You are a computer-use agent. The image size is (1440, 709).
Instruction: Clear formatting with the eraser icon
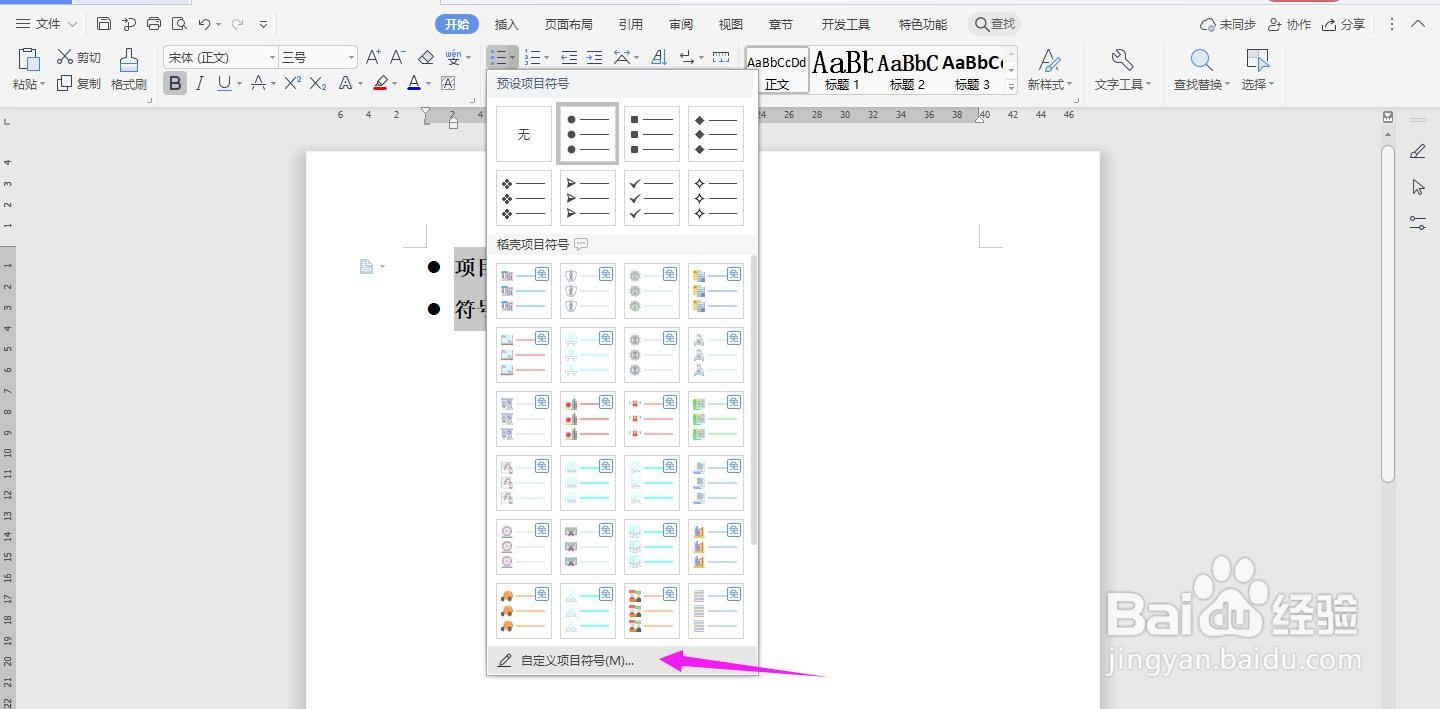pyautogui.click(x=426, y=57)
